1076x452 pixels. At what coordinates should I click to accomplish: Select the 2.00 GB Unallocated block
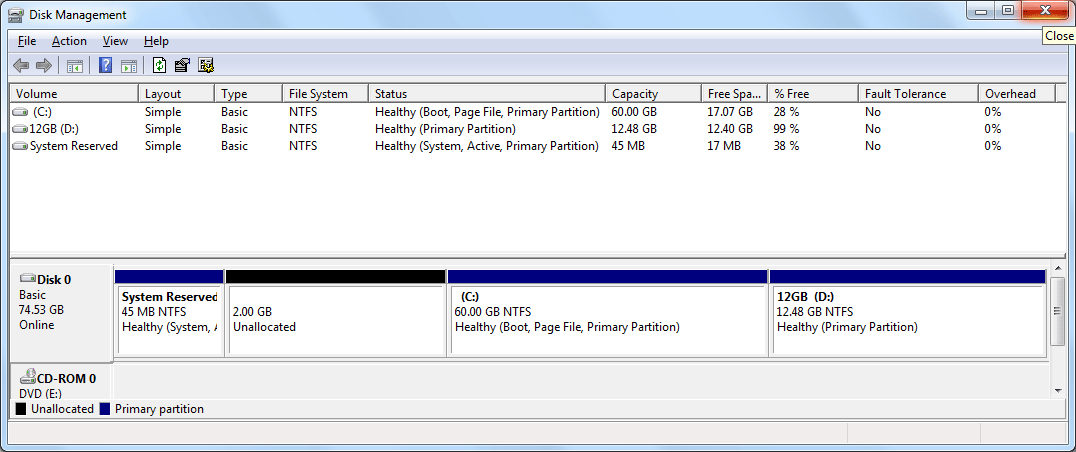336,313
